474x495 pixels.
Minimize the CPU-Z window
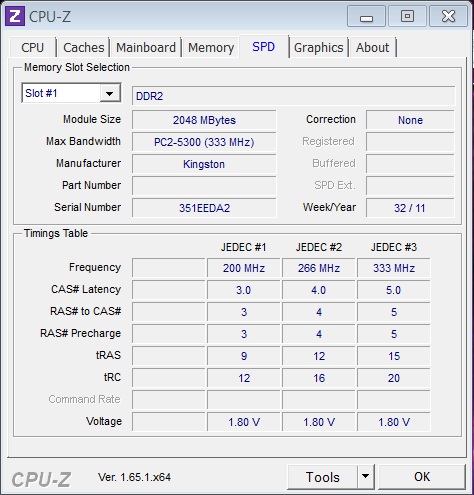click(366, 16)
